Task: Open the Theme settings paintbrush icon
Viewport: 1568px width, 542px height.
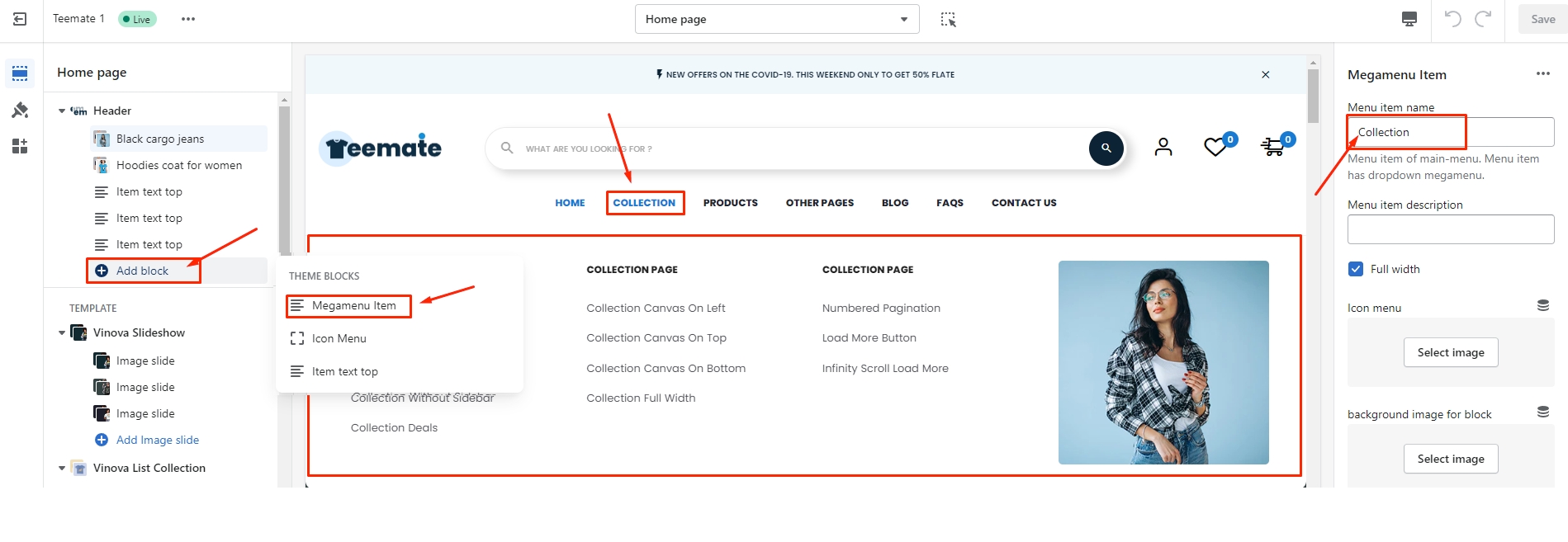Action: coord(20,110)
